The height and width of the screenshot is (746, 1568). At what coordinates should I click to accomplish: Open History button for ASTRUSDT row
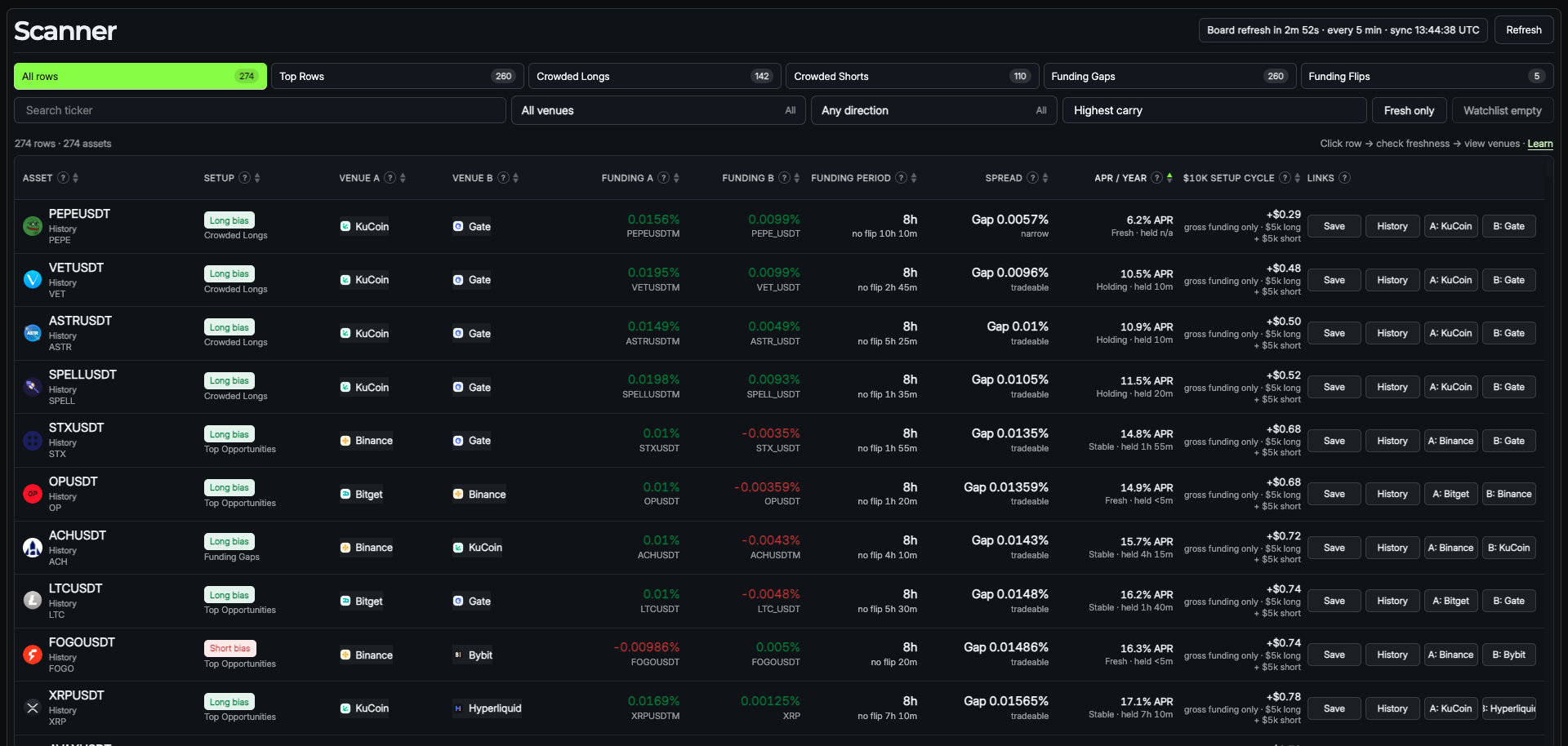click(x=1392, y=333)
